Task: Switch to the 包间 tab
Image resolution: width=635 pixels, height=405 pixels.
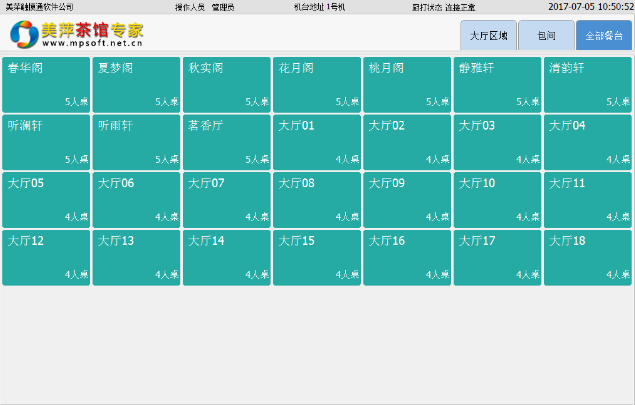Action: tap(546, 36)
